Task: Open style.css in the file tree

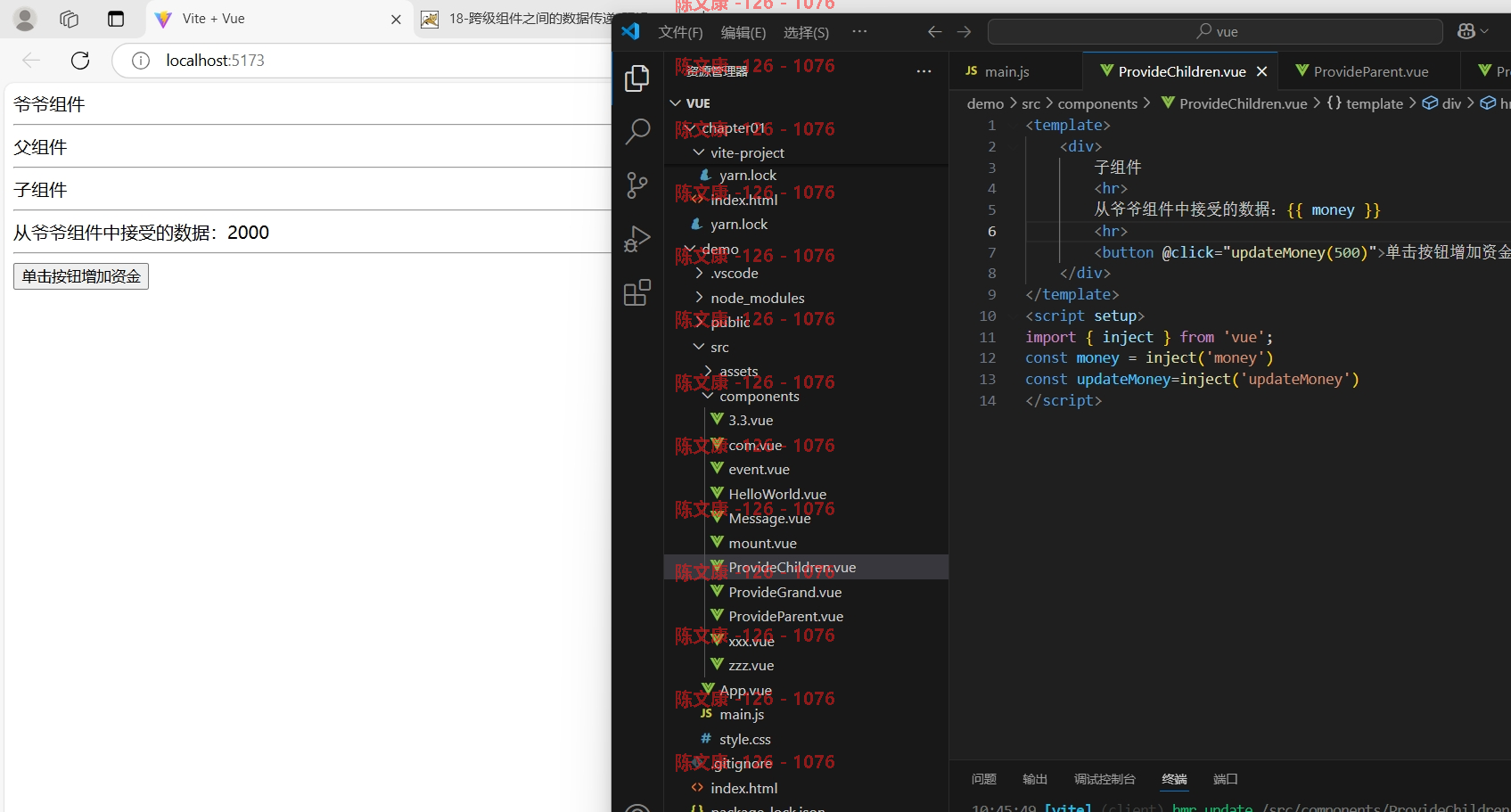Action: click(x=745, y=739)
